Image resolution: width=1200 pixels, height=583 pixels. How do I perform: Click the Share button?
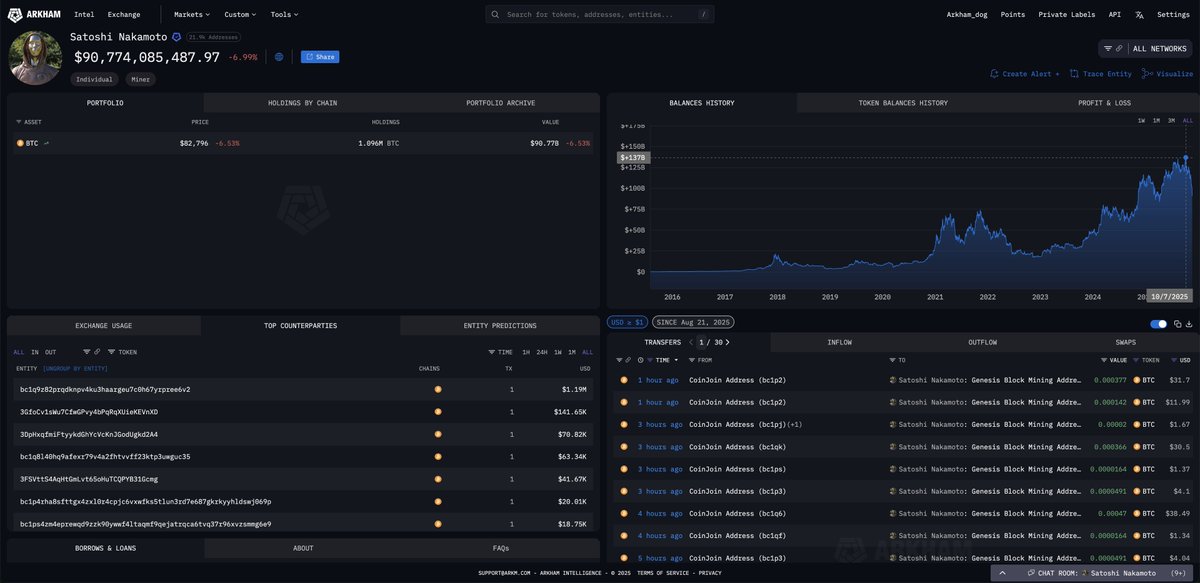320,57
